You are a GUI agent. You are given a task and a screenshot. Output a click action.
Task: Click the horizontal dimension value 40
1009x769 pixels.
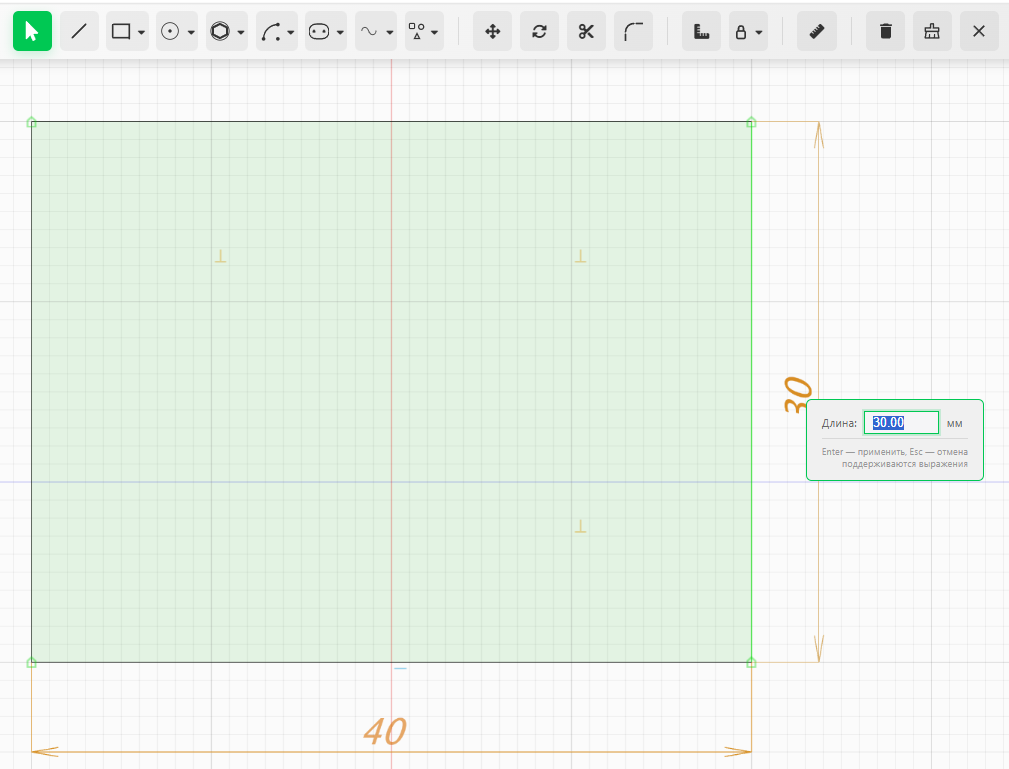[x=385, y=731]
